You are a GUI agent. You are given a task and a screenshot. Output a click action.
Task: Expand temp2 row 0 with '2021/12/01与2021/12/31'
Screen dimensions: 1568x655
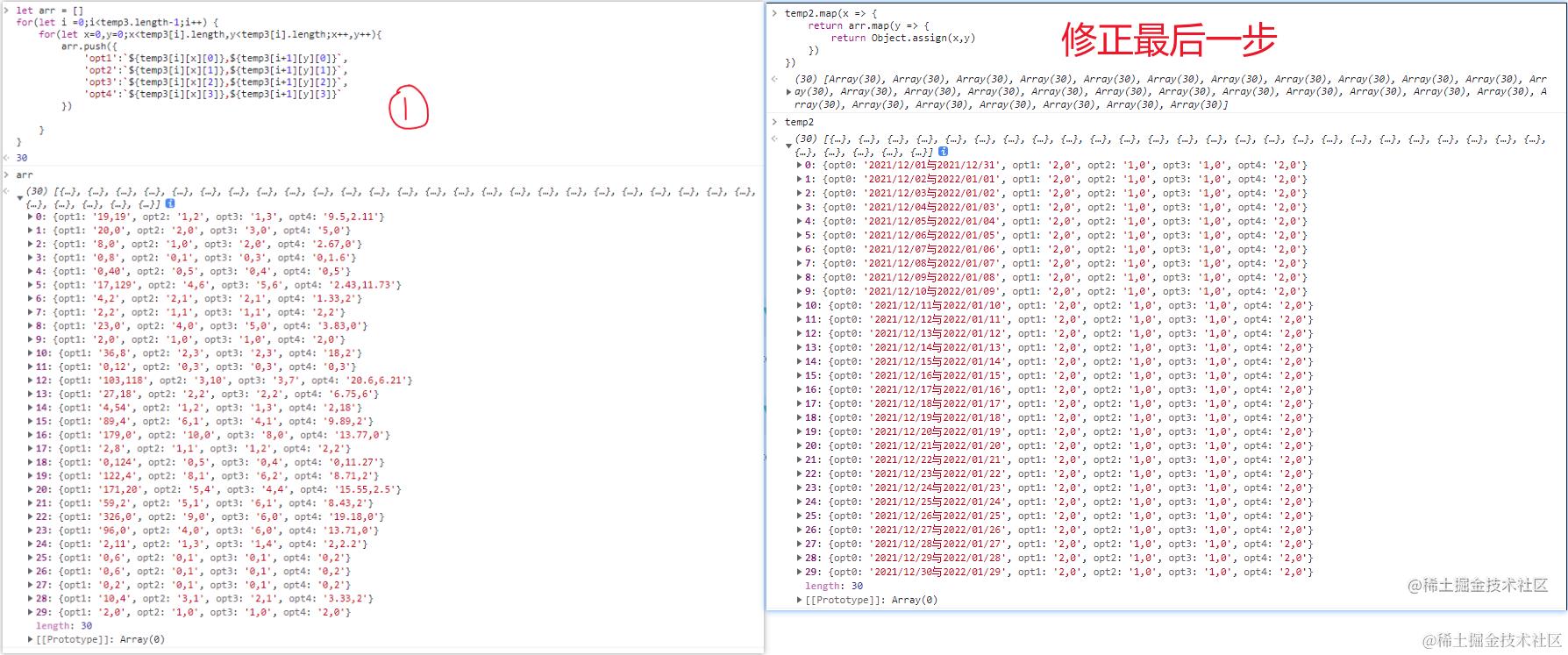point(799,165)
